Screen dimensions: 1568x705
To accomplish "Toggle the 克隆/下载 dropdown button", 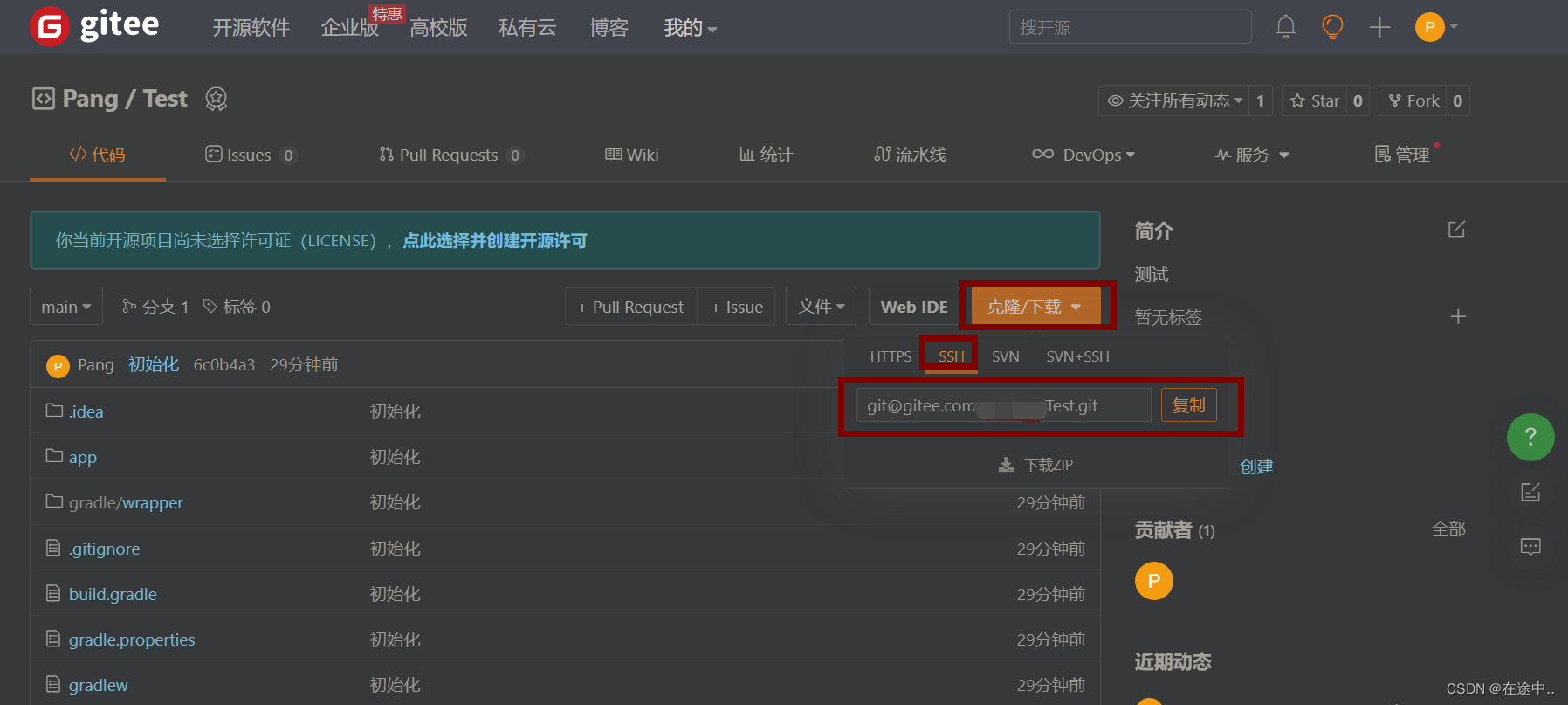I will (x=1035, y=307).
